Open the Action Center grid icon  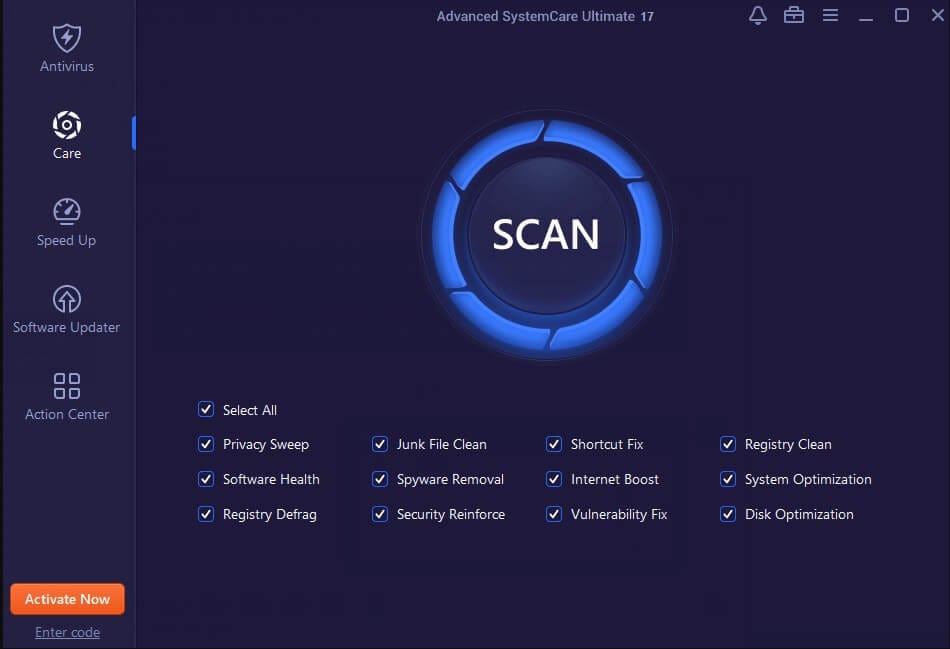pos(67,386)
